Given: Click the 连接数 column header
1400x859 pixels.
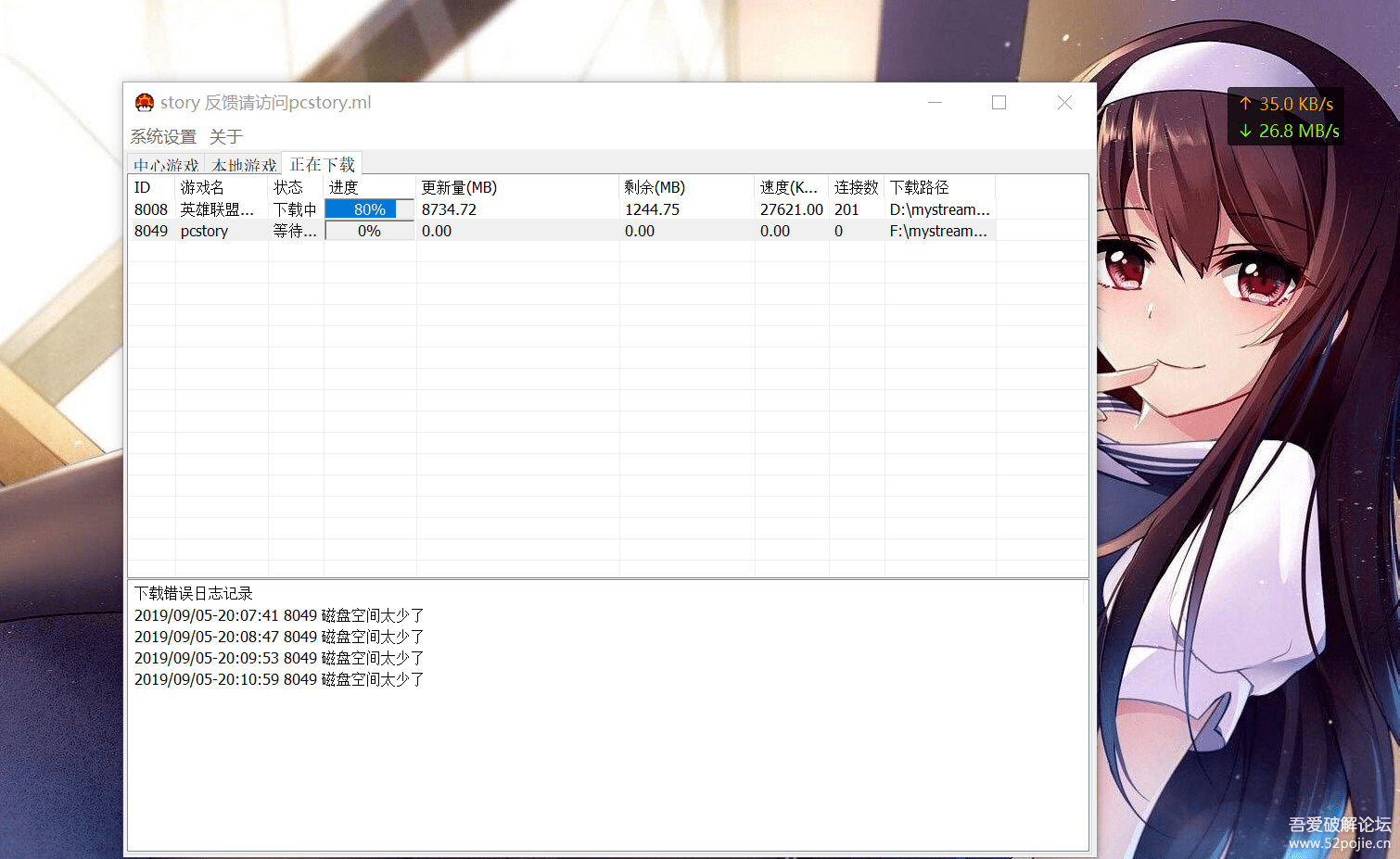Looking at the screenshot, I should pyautogui.click(x=857, y=187).
